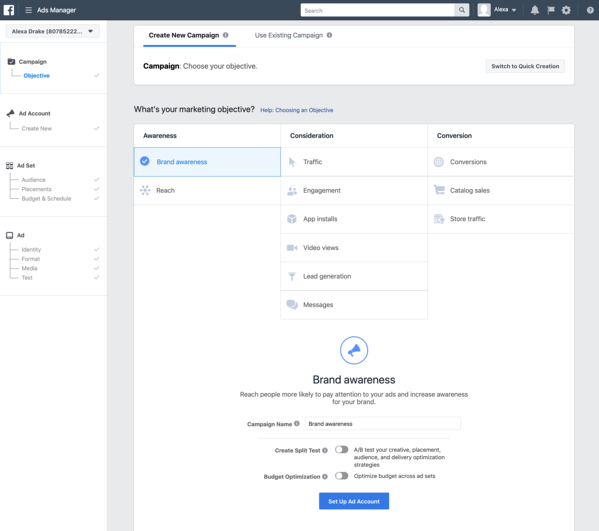Click the Reach snowflake icon

coord(145,190)
